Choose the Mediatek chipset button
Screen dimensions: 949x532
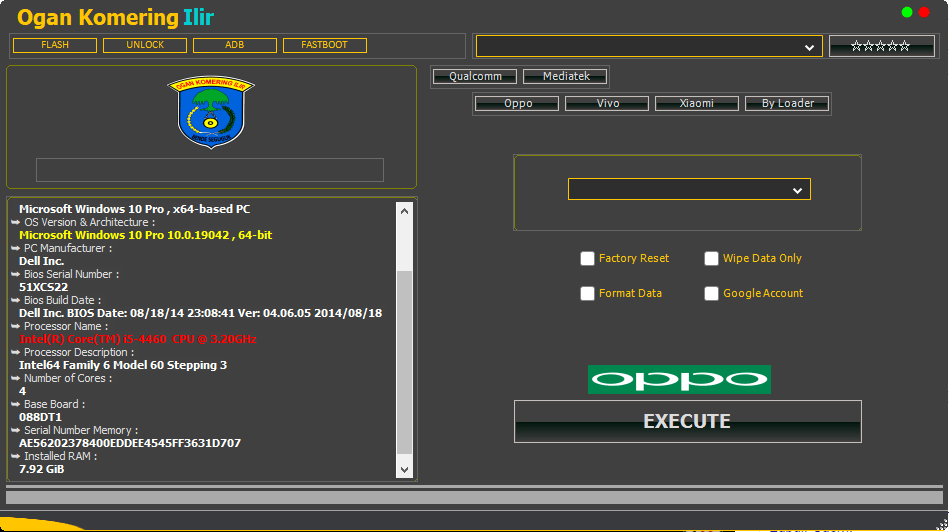tap(566, 76)
